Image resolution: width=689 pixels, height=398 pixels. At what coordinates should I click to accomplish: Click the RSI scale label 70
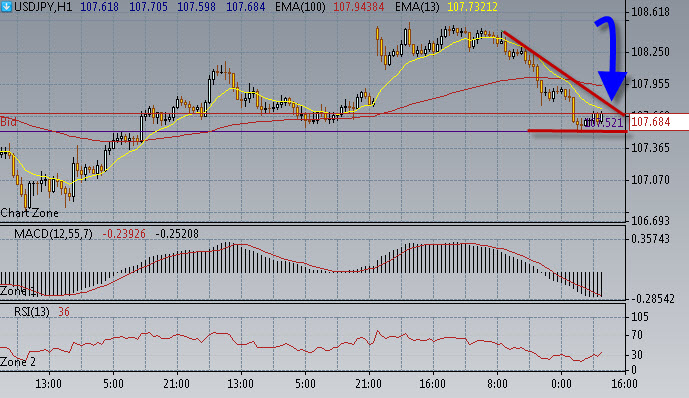click(x=637, y=335)
